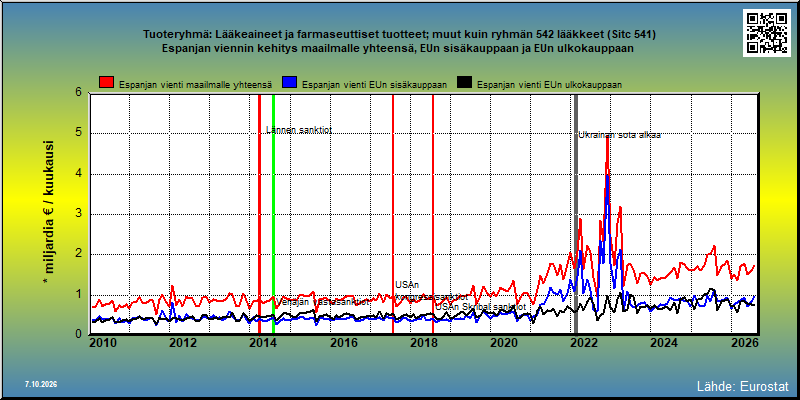Viewport: 800px width, 400px height.
Task: Click the y-axis value 6
Action: point(79,92)
